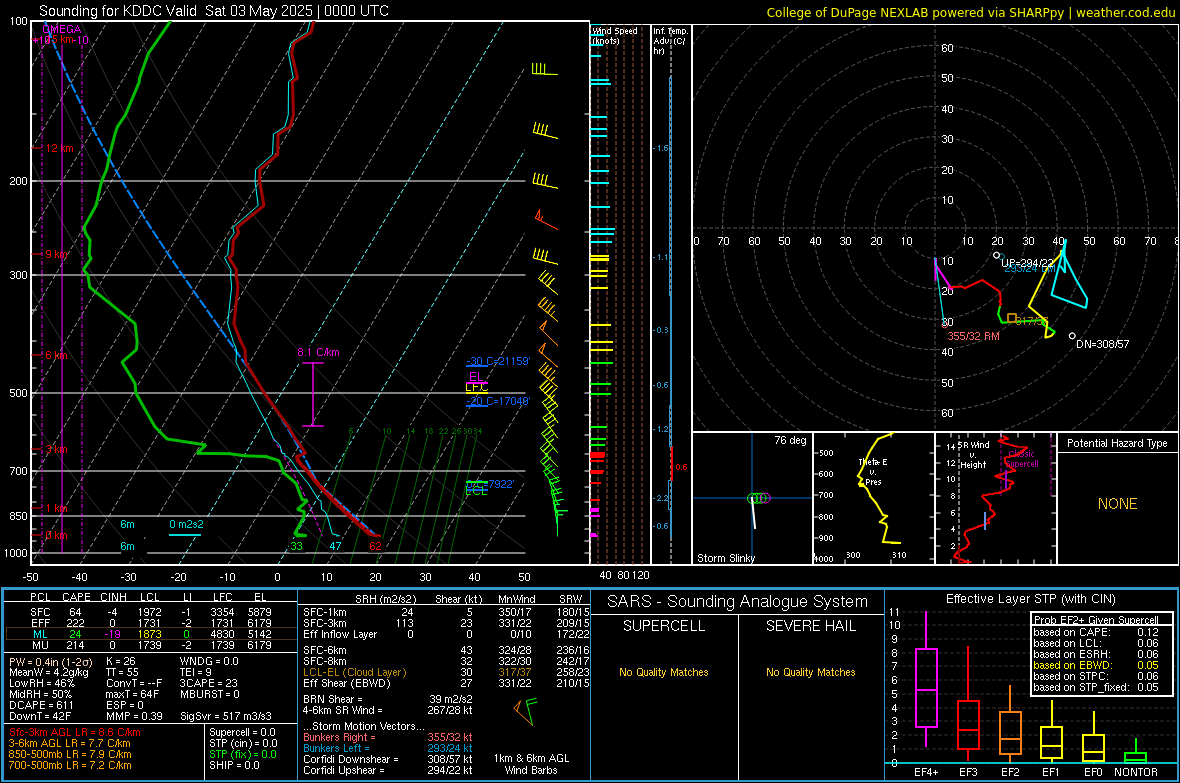Screen dimensions: 1180x783
Task: Click the K = 26 index
Action: click(120, 661)
